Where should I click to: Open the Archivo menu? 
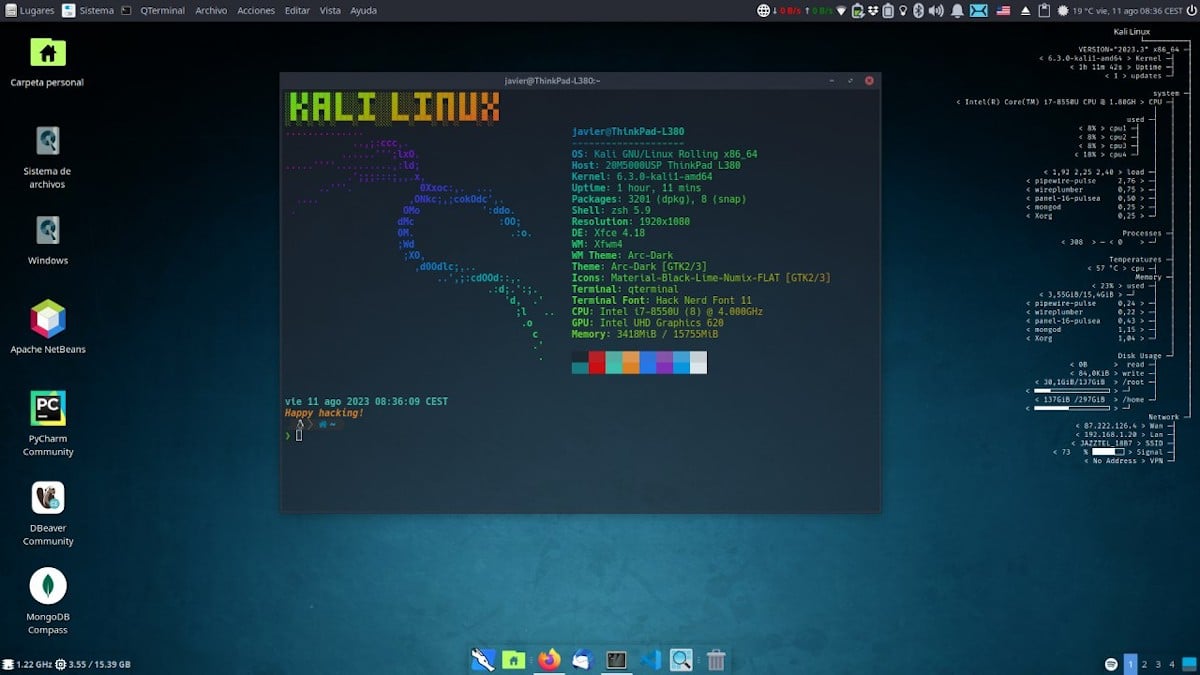point(211,10)
